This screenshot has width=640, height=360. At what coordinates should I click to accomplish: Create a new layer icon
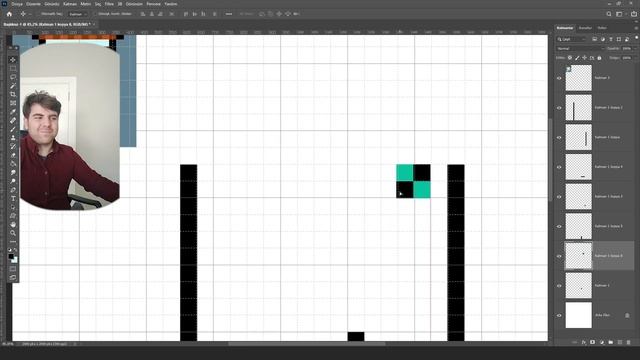coord(620,342)
